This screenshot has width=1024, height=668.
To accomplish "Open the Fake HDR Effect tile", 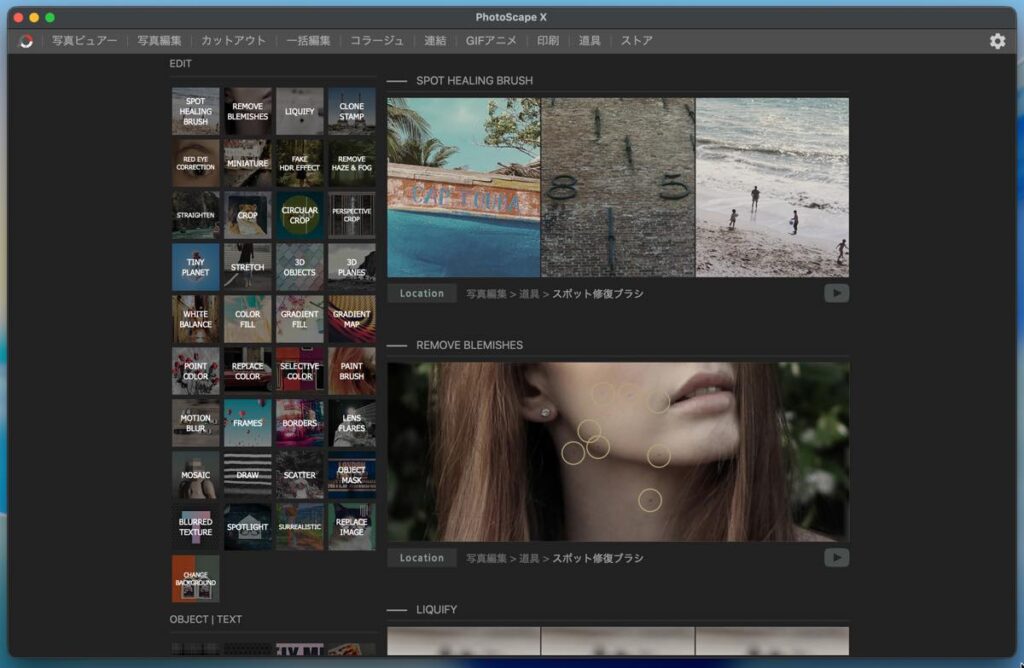I will coord(300,163).
